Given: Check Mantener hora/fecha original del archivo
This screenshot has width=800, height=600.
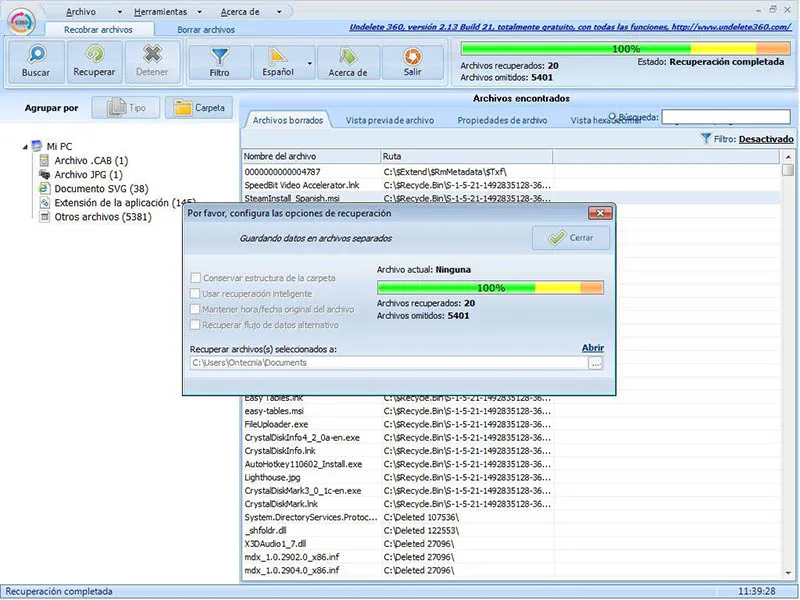Looking at the screenshot, I should point(195,309).
